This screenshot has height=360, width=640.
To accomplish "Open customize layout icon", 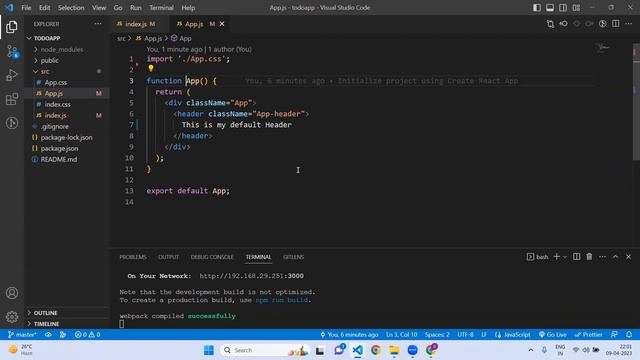I will pyautogui.click(x=576, y=8).
